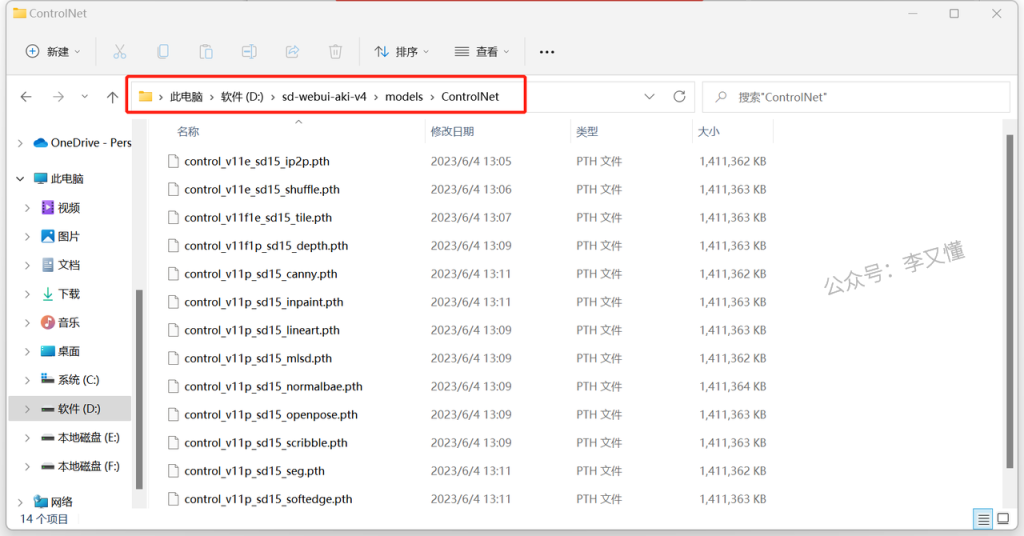Switch to large thumbnails view icon

pyautogui.click(x=1003, y=519)
